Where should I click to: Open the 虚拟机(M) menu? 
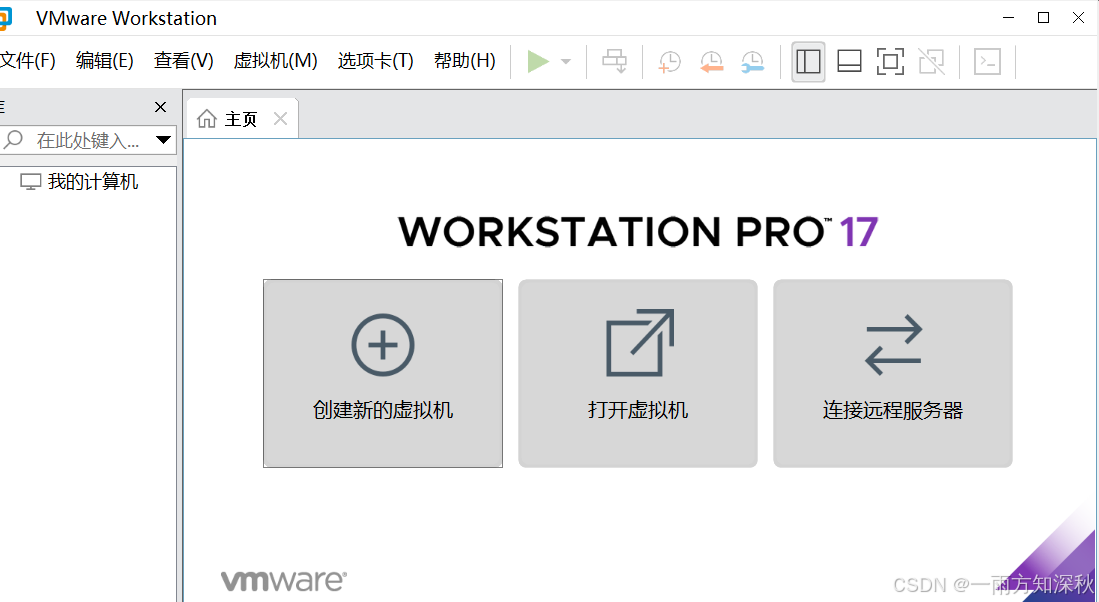click(x=275, y=61)
